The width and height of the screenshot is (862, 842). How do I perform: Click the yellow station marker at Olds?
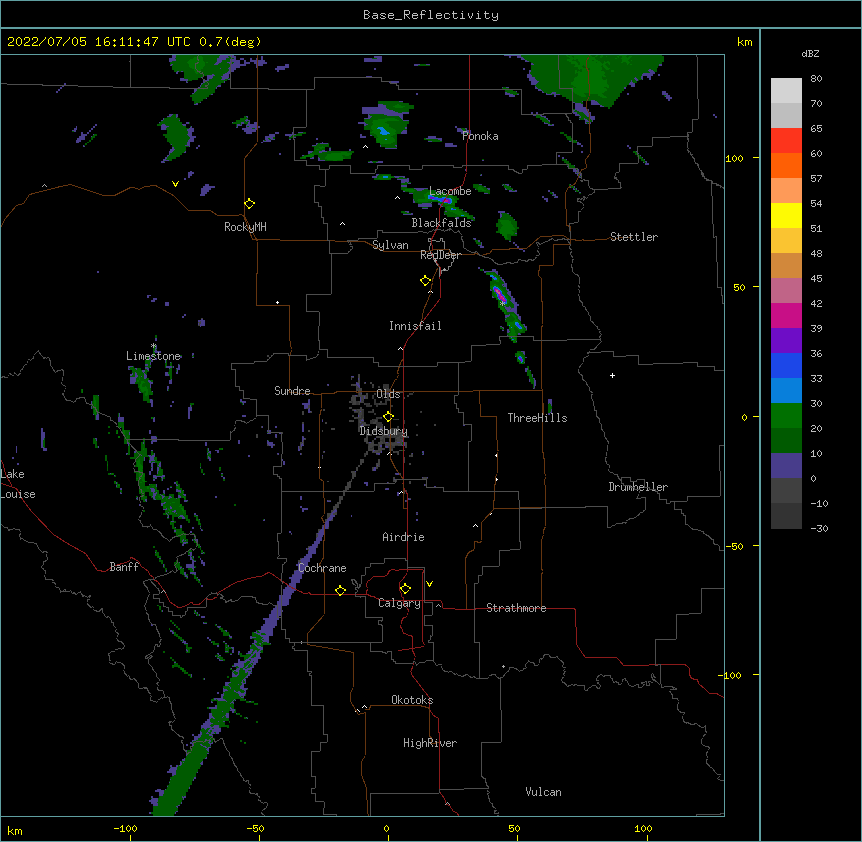[388, 416]
